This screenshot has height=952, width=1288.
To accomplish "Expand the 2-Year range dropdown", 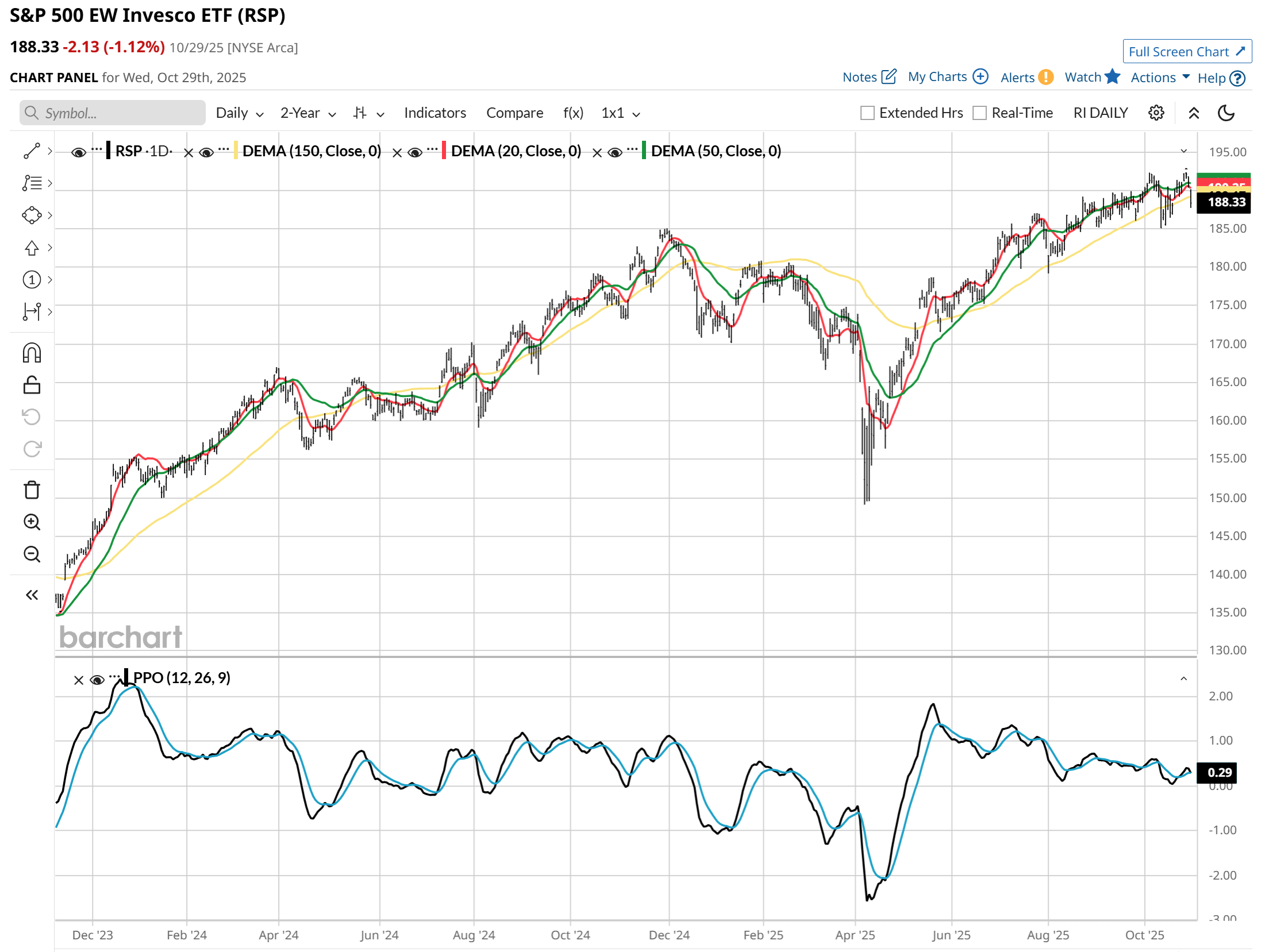I will click(x=307, y=113).
